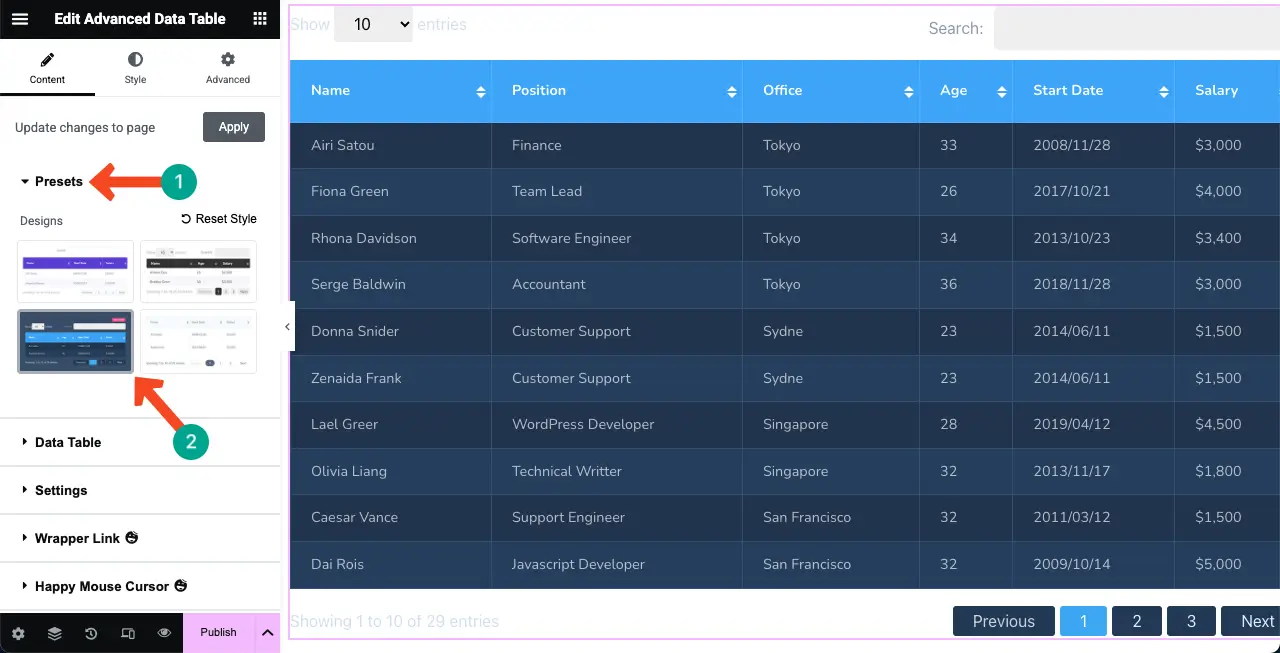
Task: Click the Salary column header
Action: pyautogui.click(x=1227, y=91)
